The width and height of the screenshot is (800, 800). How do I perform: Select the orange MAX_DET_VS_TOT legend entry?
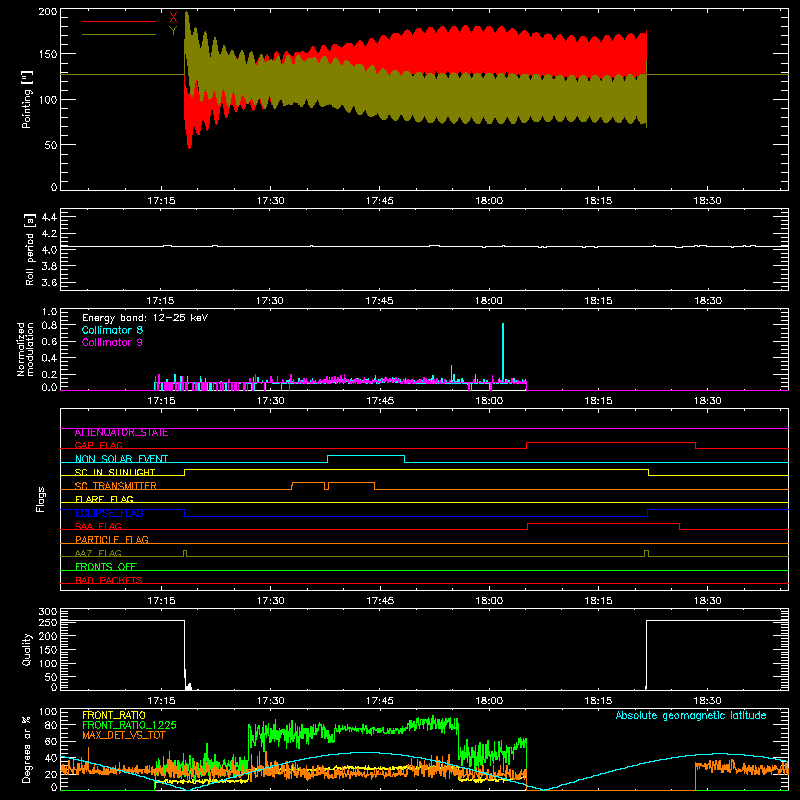(x=123, y=735)
